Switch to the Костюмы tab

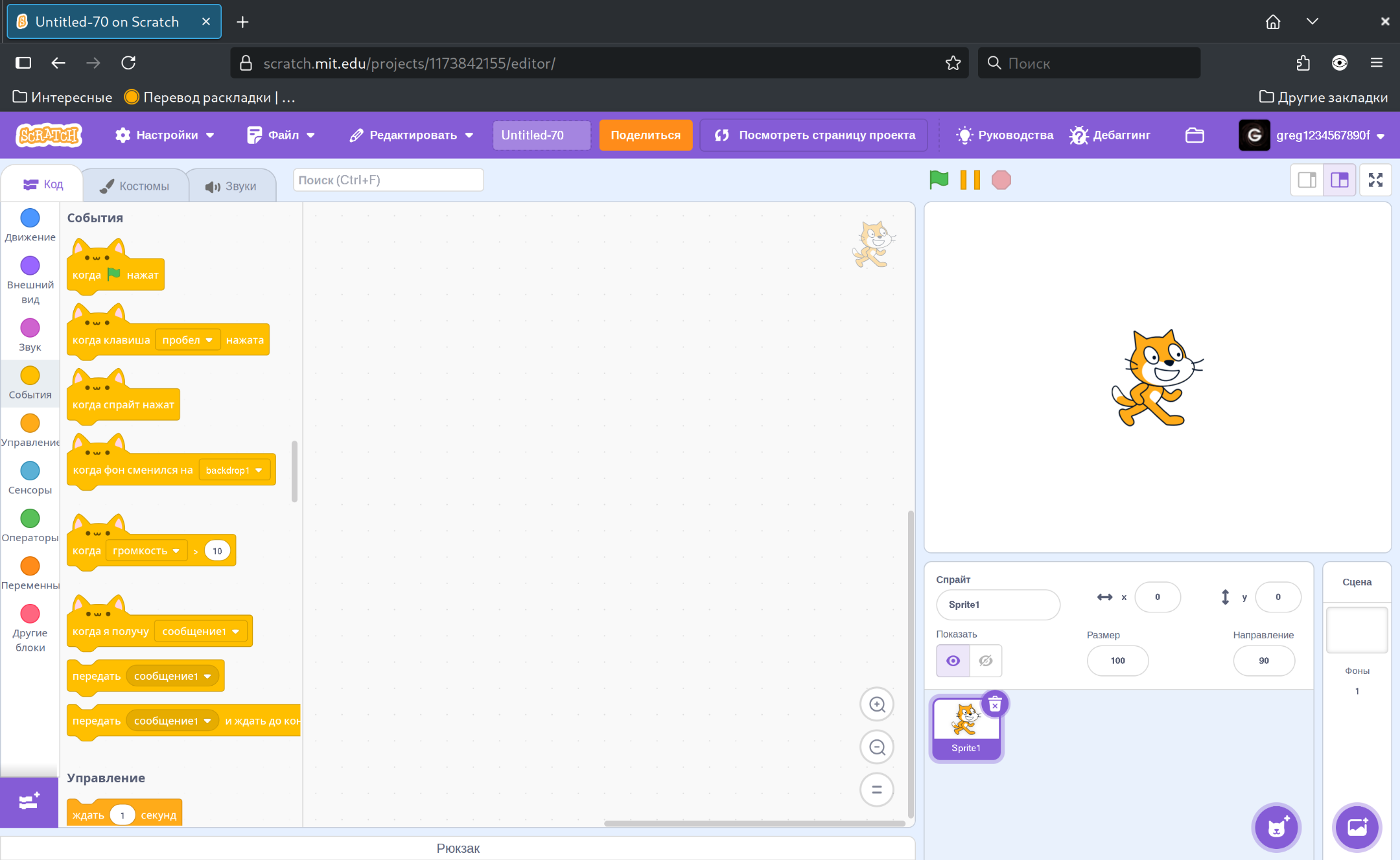point(135,186)
